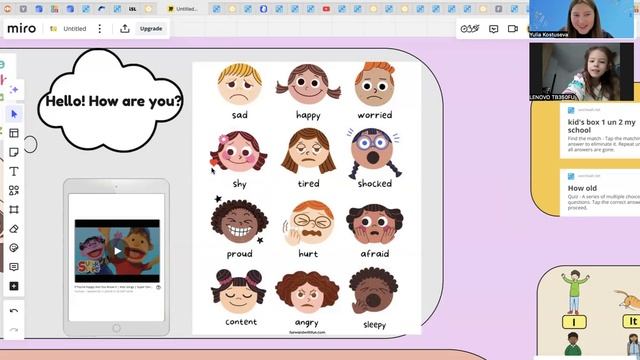The image size is (640, 360).
Task: Click the Untitled board name
Action: click(75, 29)
